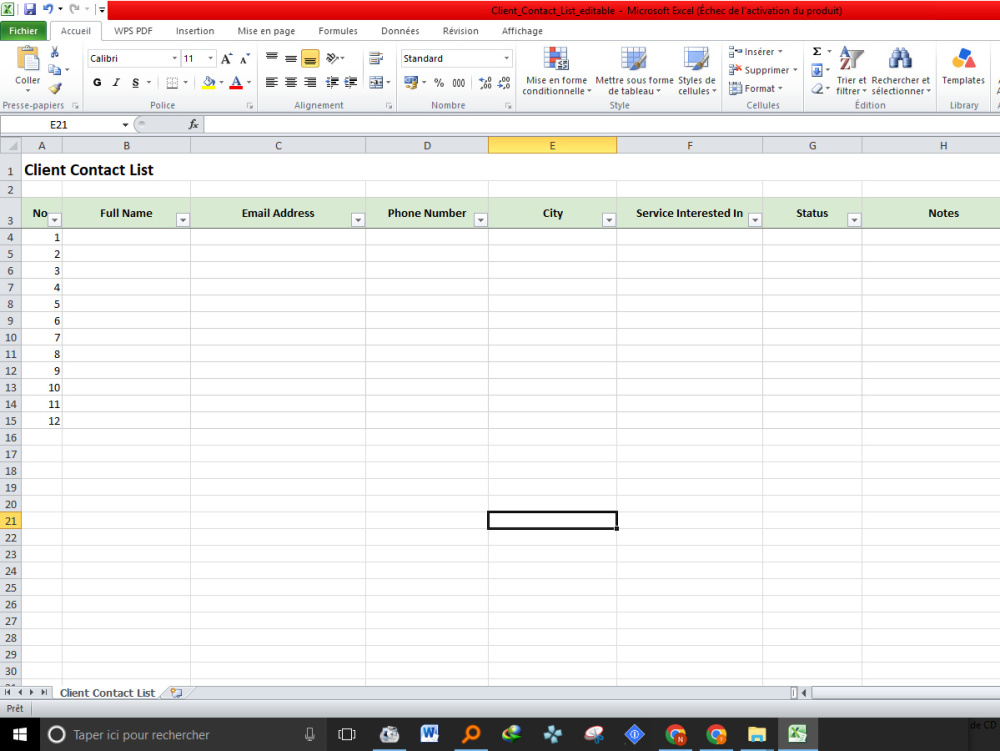Open the Fichier tab
This screenshot has height=751, width=1000.
point(24,31)
